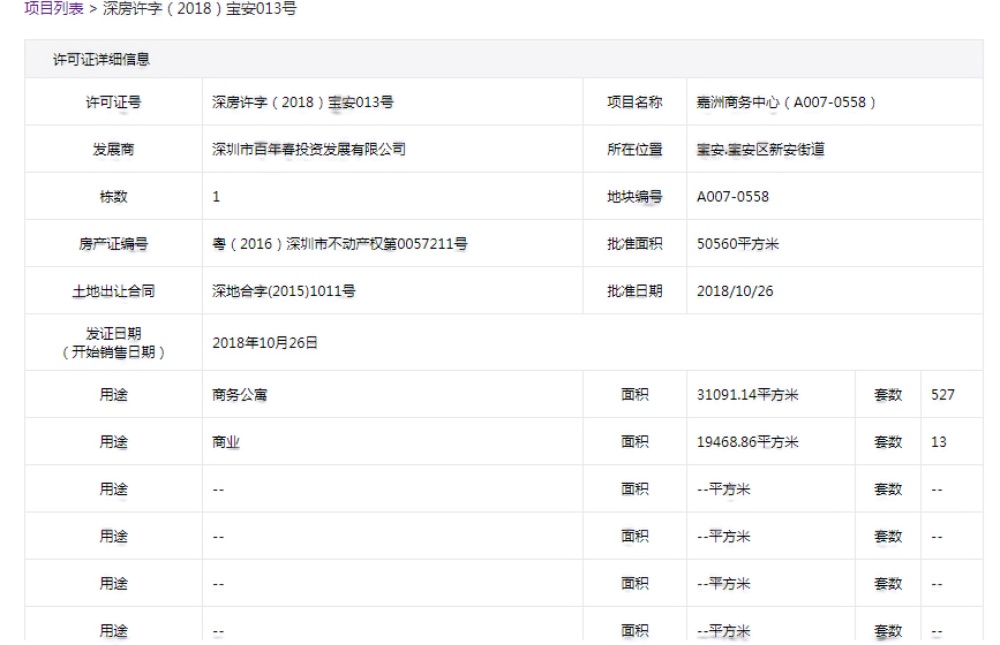Click the 发展商 label cell

coord(114,149)
